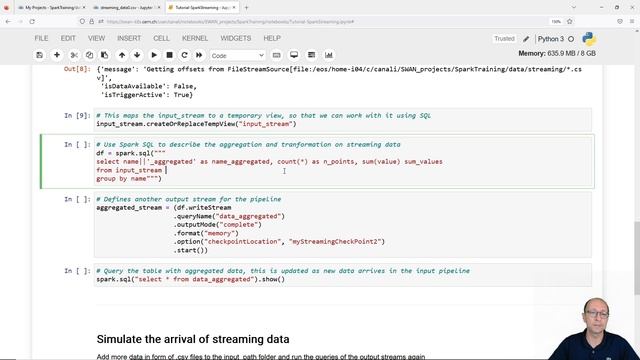Open the INSERT menu
Viewport: 640px width, 360px height.
[x=129, y=38]
